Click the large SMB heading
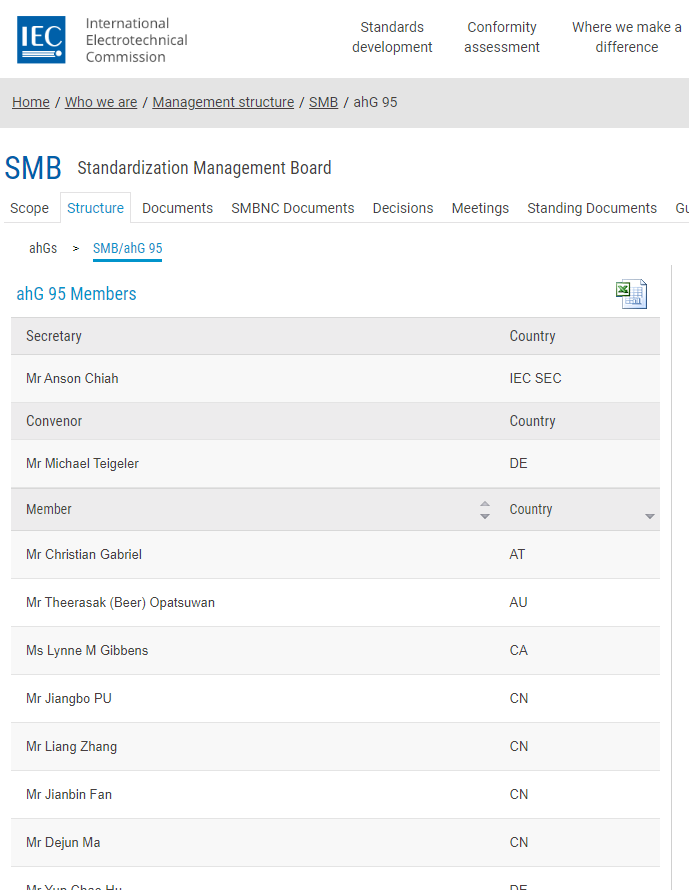689x890 pixels. pyautogui.click(x=33, y=168)
